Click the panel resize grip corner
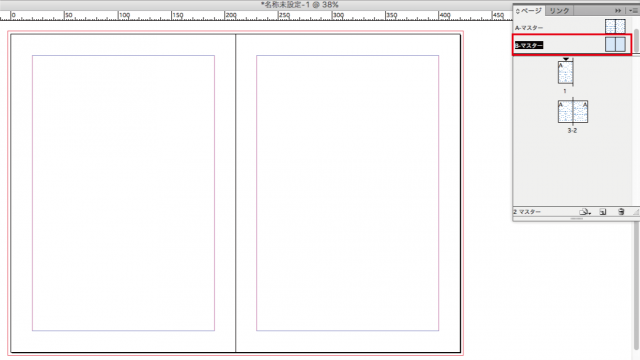 [636, 212]
